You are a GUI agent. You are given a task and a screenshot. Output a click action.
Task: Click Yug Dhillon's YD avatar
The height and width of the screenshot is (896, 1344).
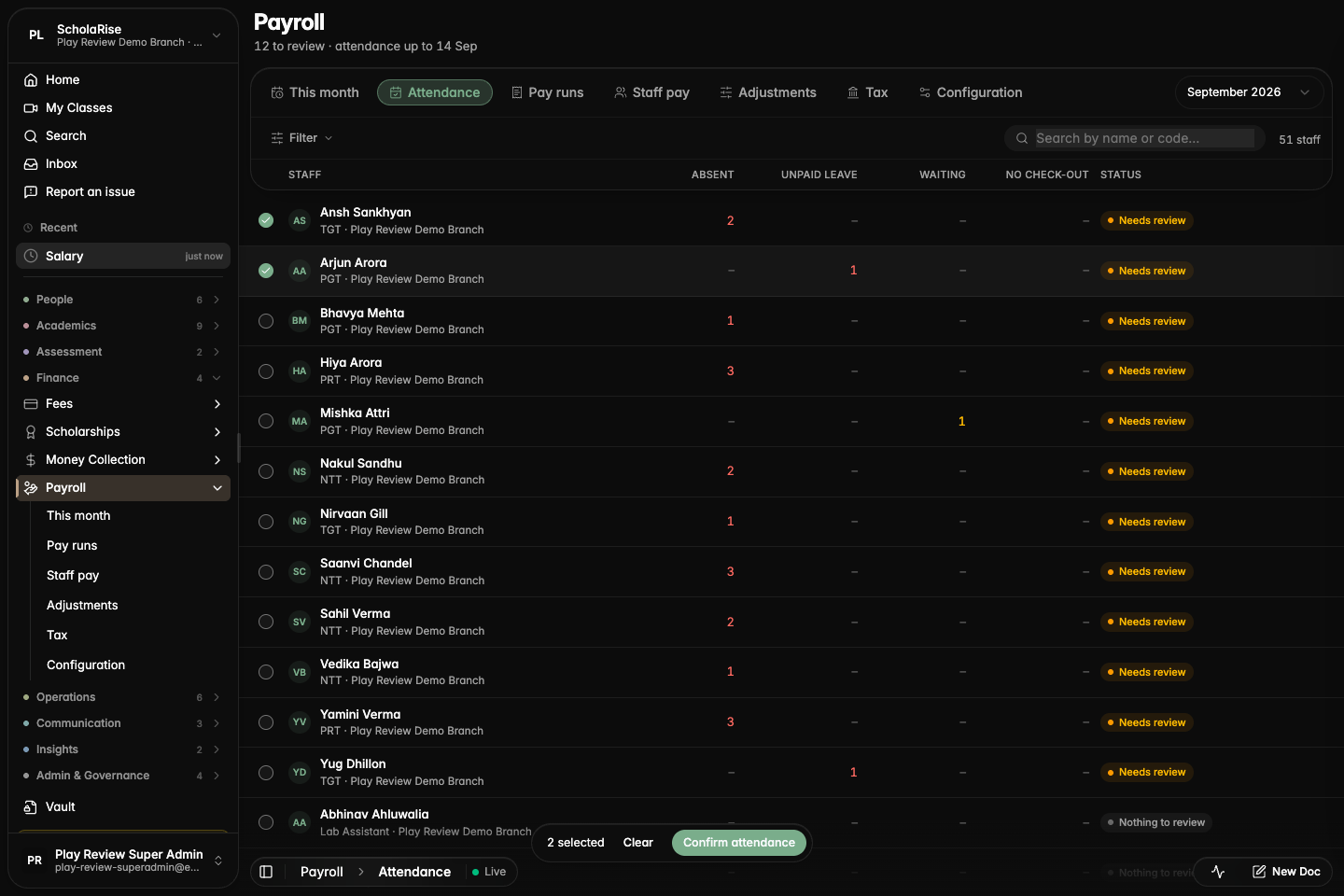coord(300,772)
